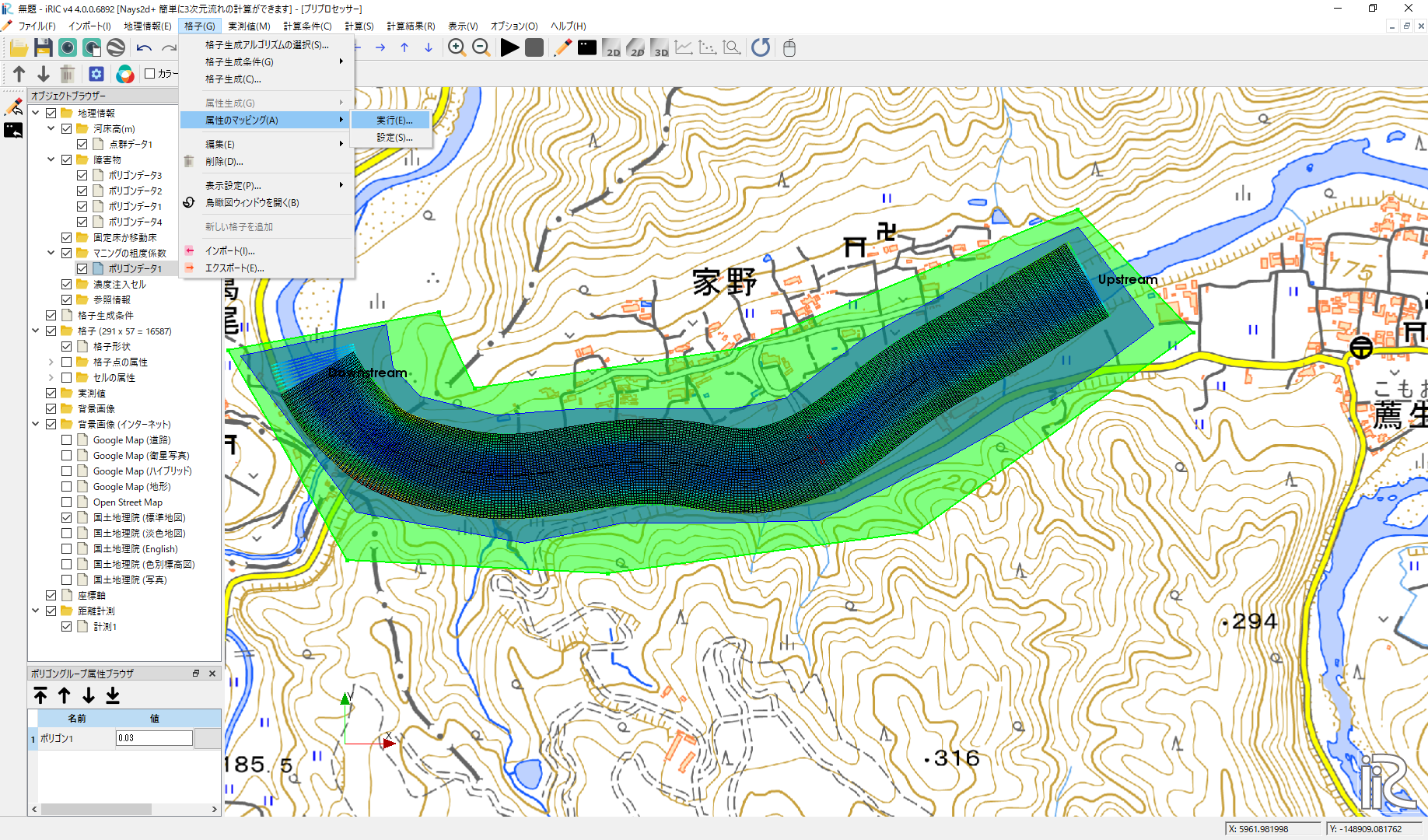The height and width of the screenshot is (840, 1428).
Task: Open properties with the blue gear icon
Action: [96, 74]
